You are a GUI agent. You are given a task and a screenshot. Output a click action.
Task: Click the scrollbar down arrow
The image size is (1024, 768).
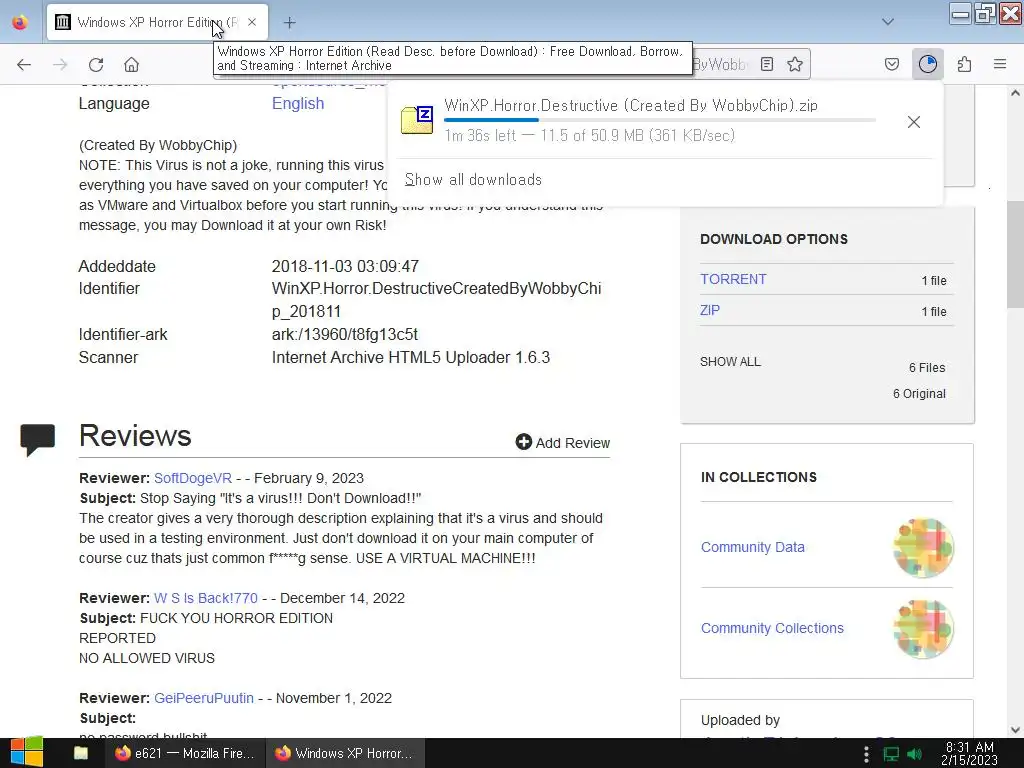pos(1015,730)
